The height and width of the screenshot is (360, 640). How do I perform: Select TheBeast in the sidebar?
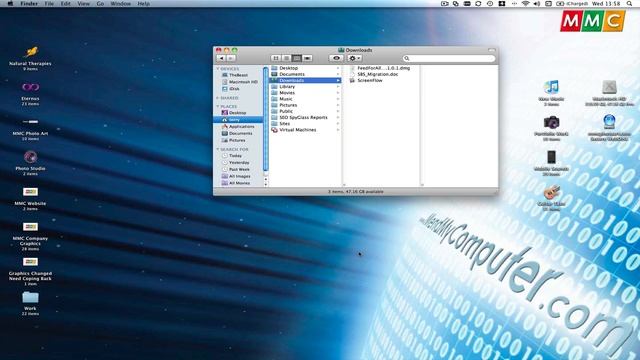238,75
